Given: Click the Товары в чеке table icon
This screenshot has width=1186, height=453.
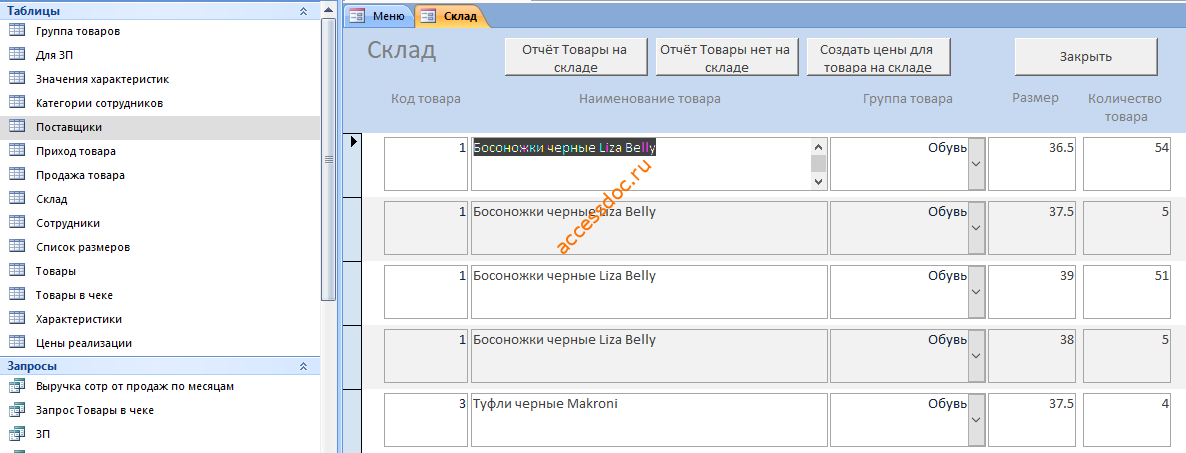Looking at the screenshot, I should tap(17, 295).
